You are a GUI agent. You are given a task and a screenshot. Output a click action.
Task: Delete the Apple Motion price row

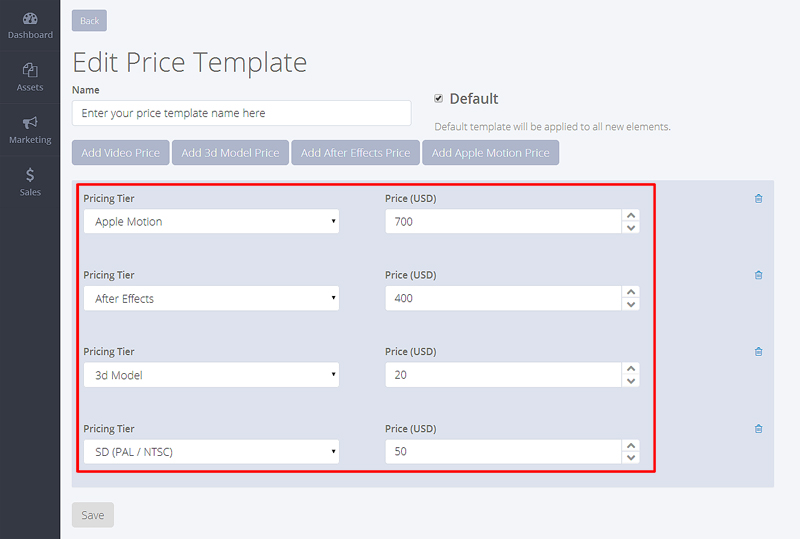pos(759,199)
